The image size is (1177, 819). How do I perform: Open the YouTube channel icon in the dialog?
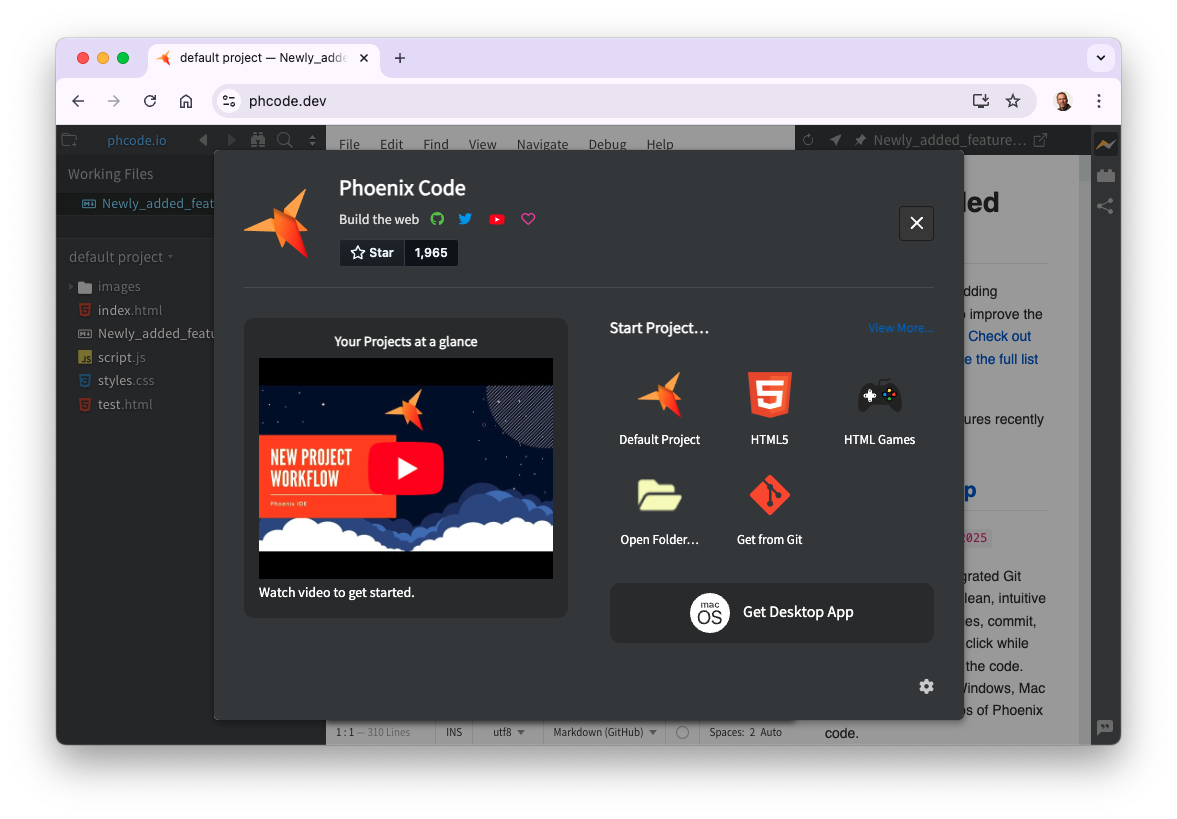(x=496, y=218)
